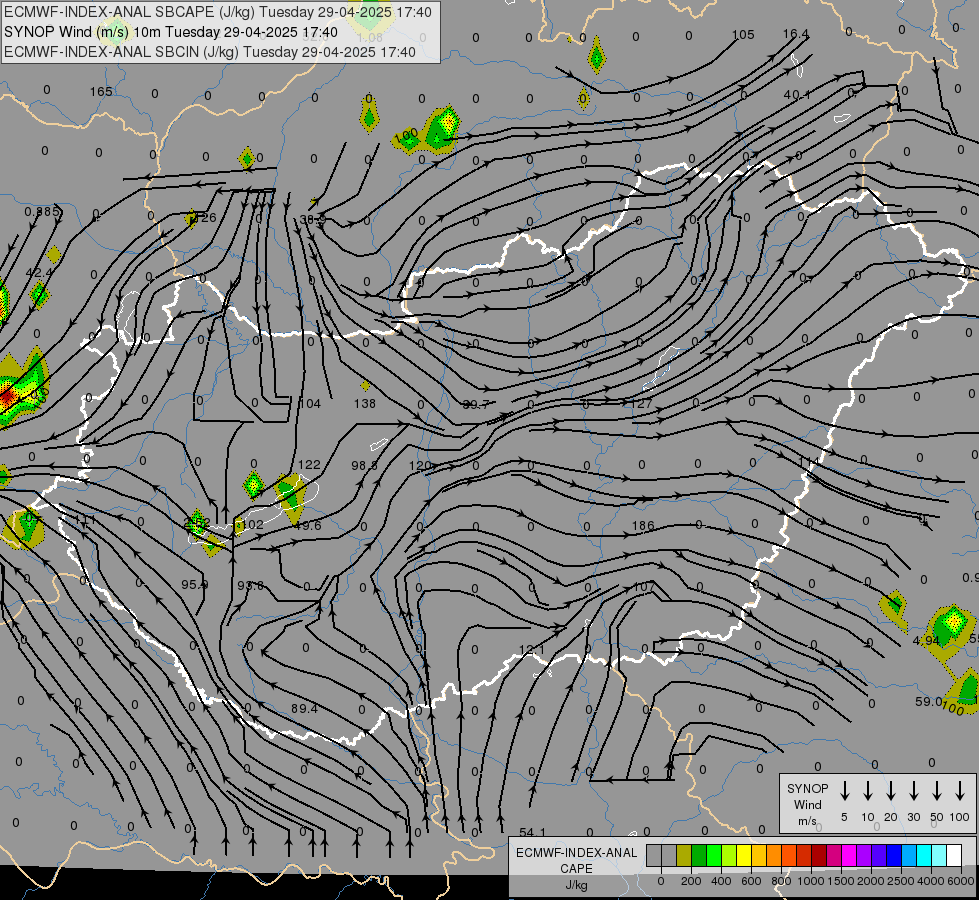Click the SBCAPE title line in header
This screenshot has width=979, height=900.
217,12
